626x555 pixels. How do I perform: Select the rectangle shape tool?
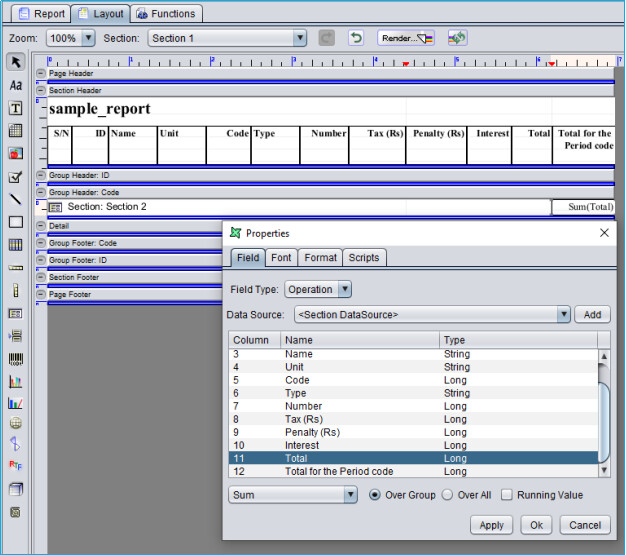click(16, 222)
